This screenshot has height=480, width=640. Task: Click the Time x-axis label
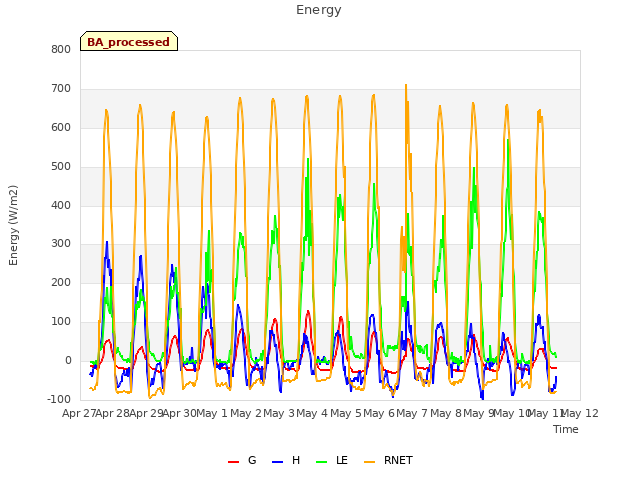[566, 429]
